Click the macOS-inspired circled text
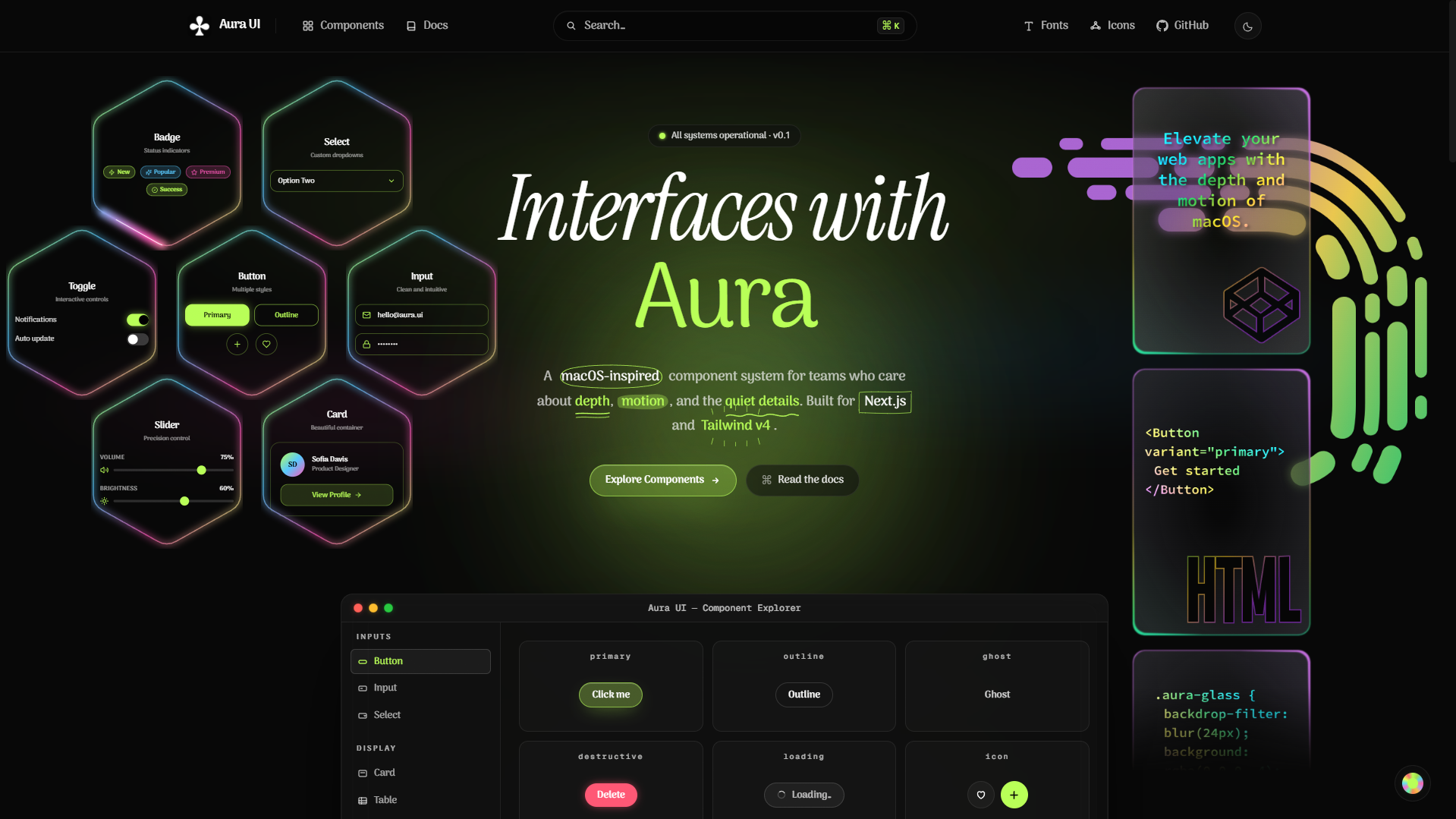Image resolution: width=1456 pixels, height=819 pixels. 611,376
